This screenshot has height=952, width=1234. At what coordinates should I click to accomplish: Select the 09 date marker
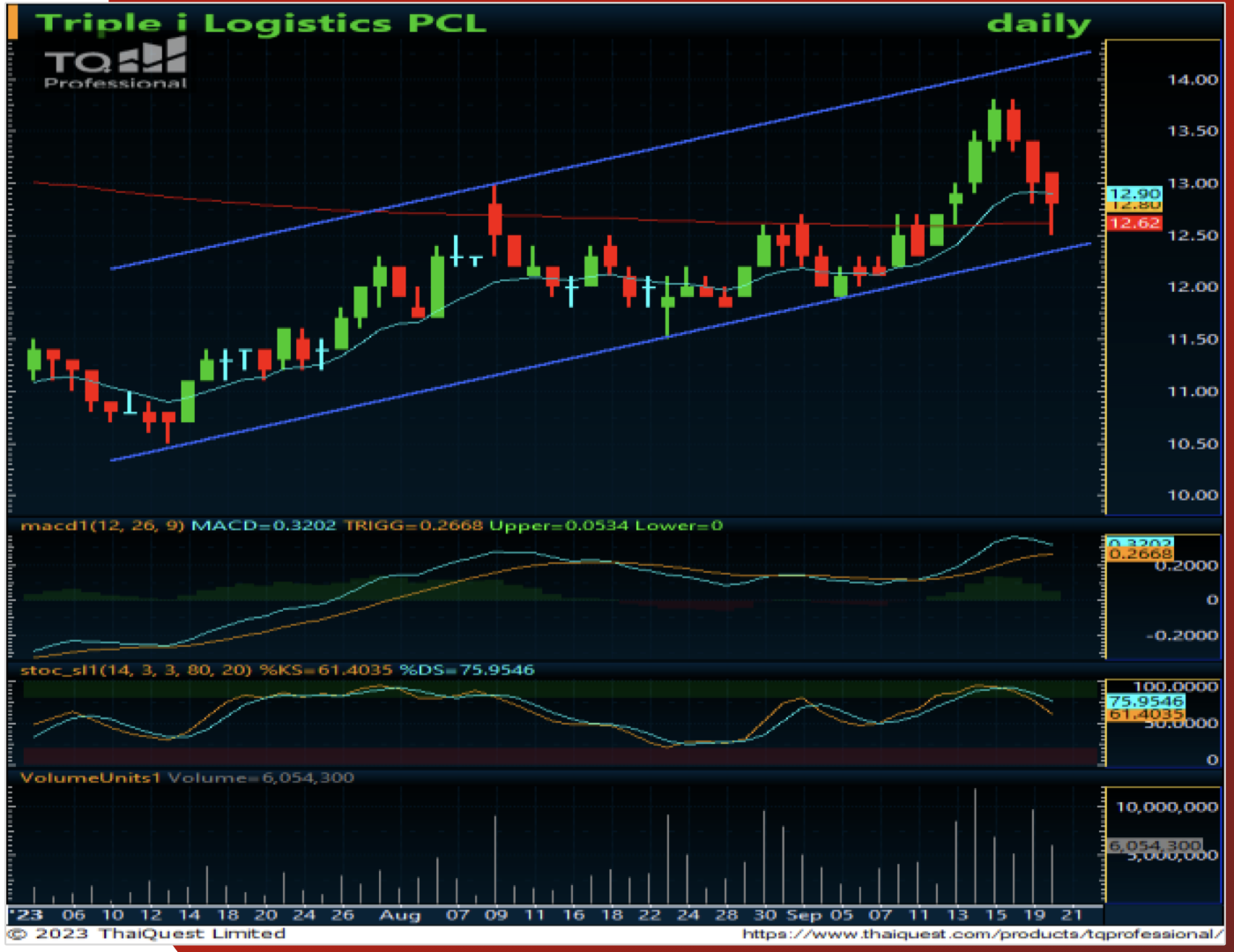pos(496,915)
